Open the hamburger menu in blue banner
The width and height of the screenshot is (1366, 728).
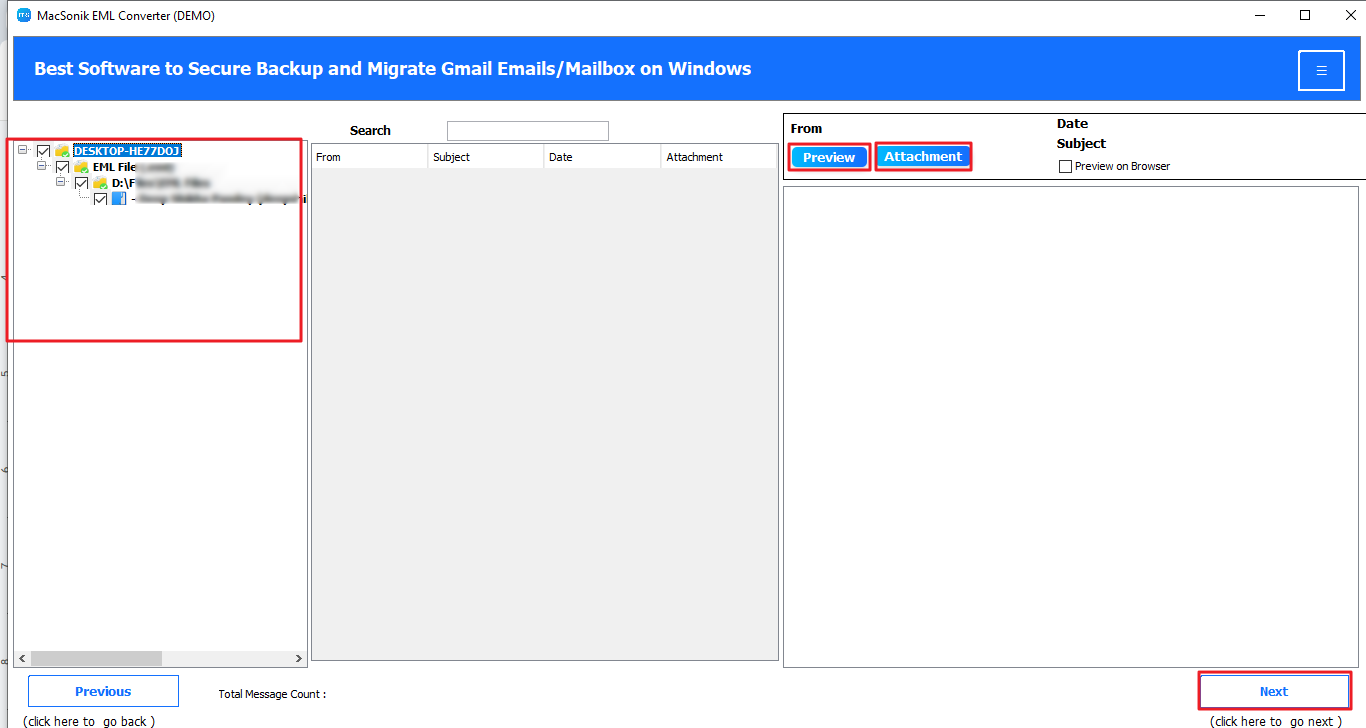tap(1321, 71)
